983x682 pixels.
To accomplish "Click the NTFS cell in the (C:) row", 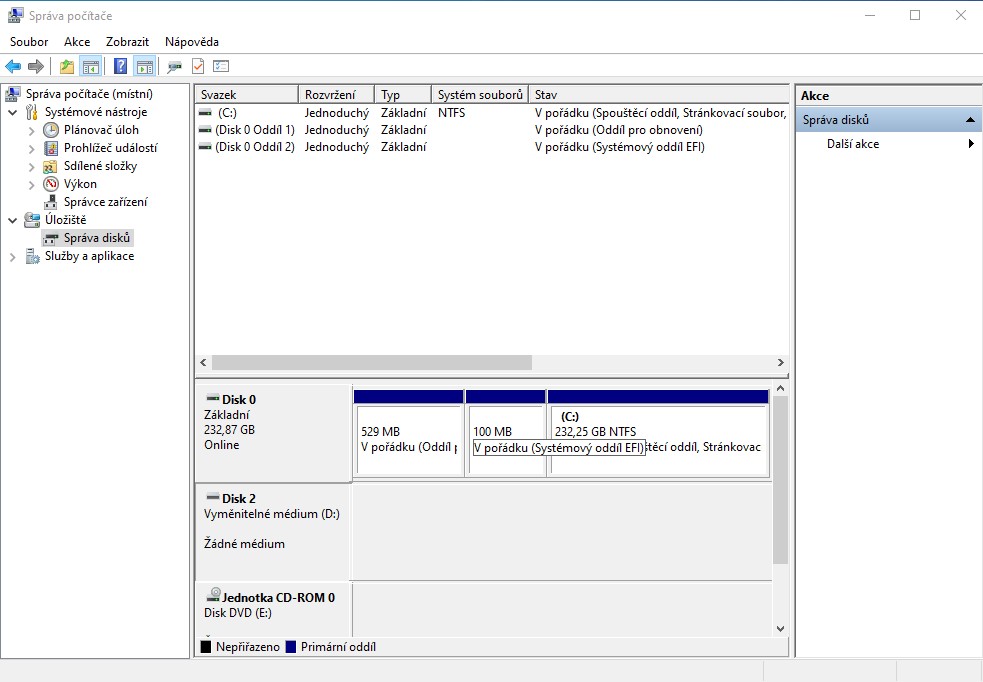I will point(451,113).
